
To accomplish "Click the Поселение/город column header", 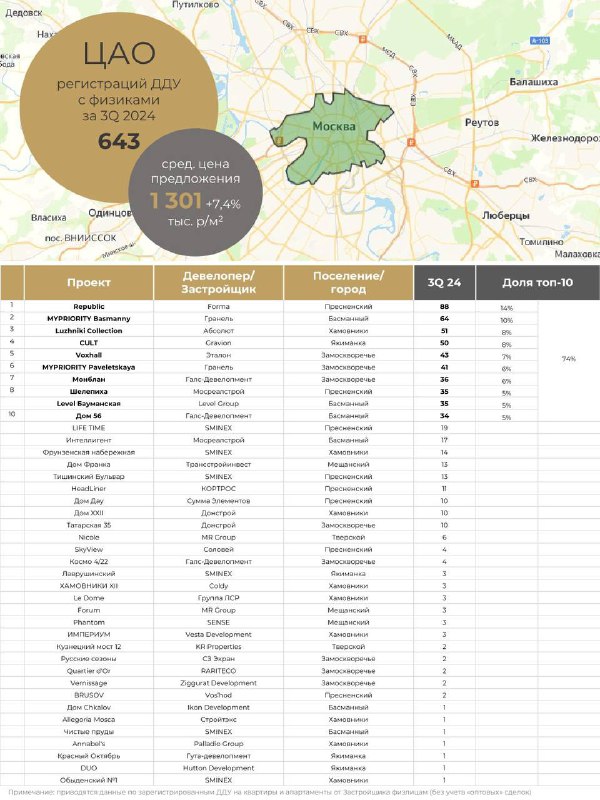I will (348, 282).
